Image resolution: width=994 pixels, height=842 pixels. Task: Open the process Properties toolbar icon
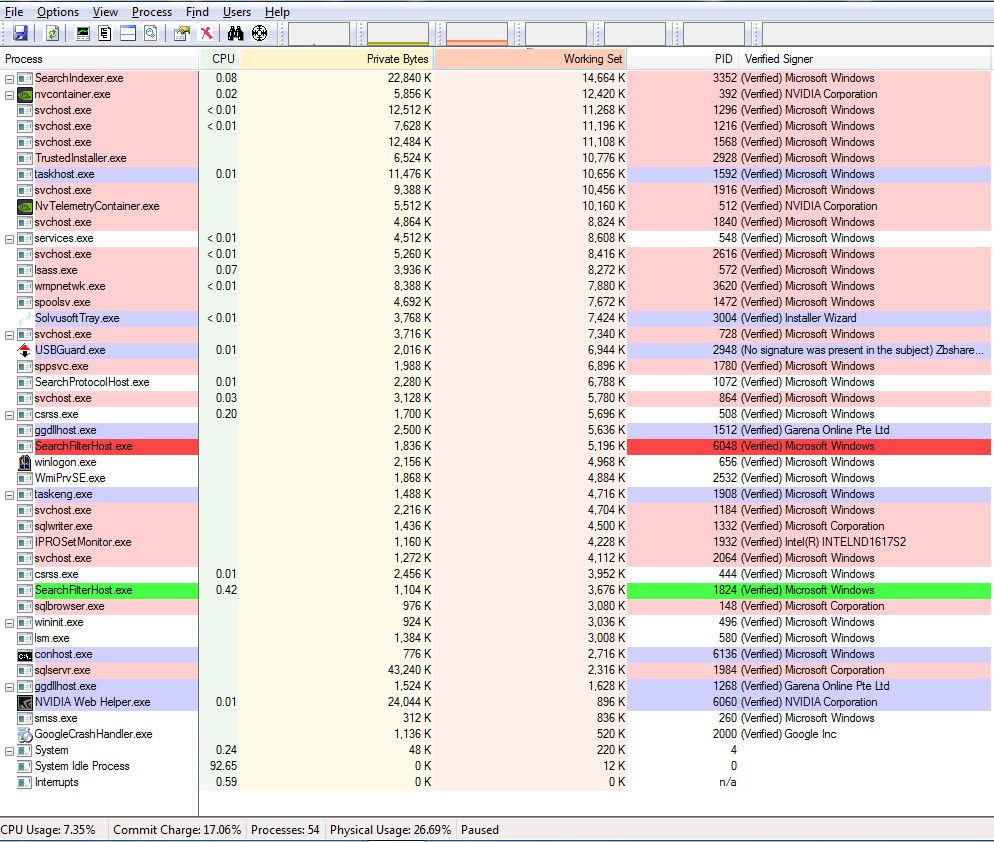tap(182, 33)
